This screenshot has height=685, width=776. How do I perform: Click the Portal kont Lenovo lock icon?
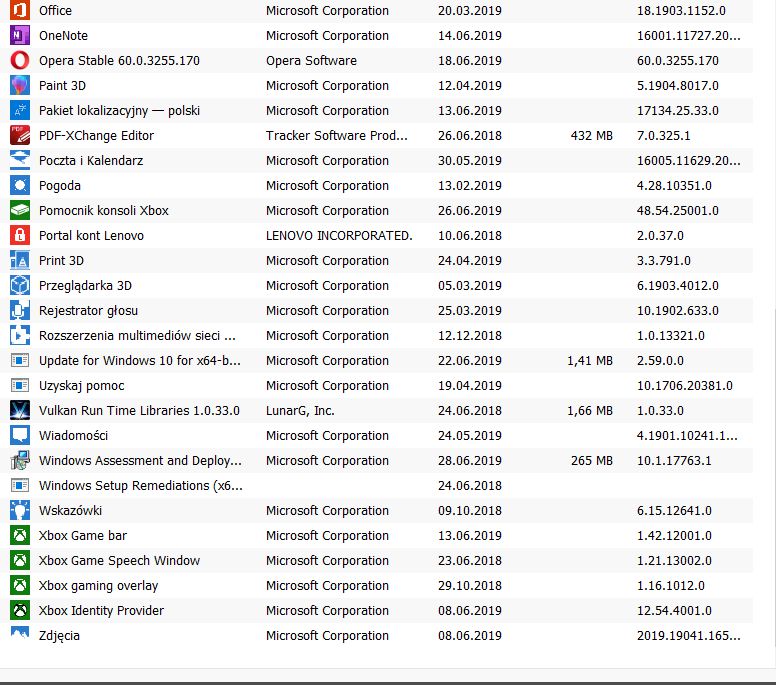(x=20, y=236)
